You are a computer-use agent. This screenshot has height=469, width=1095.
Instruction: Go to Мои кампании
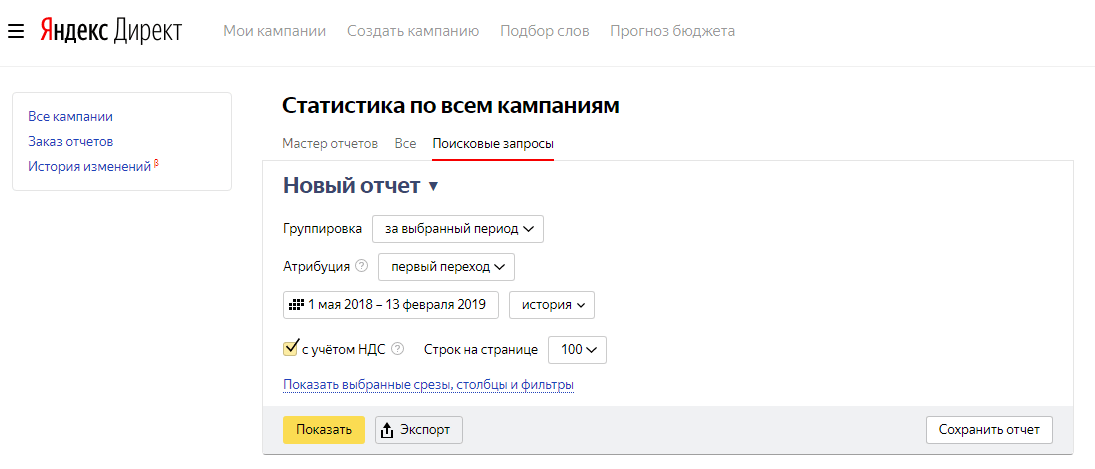tap(274, 31)
